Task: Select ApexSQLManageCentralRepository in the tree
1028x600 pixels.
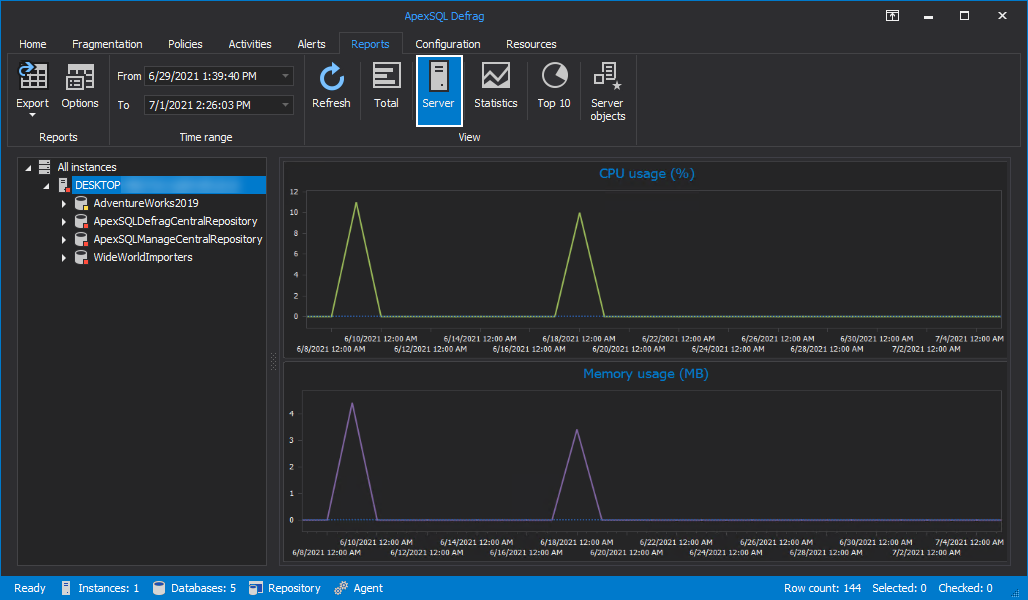Action: click(178, 239)
